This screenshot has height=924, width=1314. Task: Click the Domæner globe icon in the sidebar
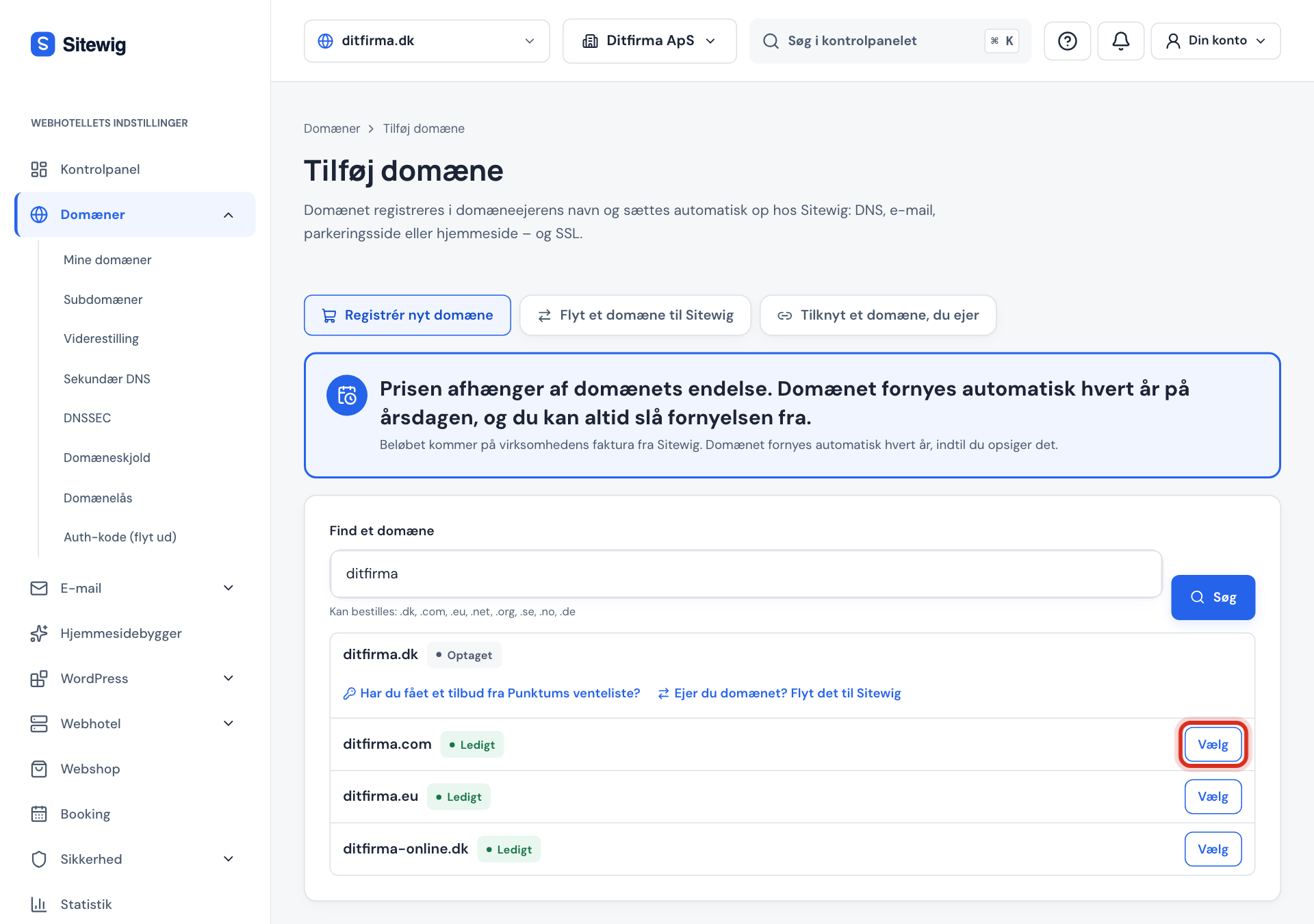tap(39, 214)
